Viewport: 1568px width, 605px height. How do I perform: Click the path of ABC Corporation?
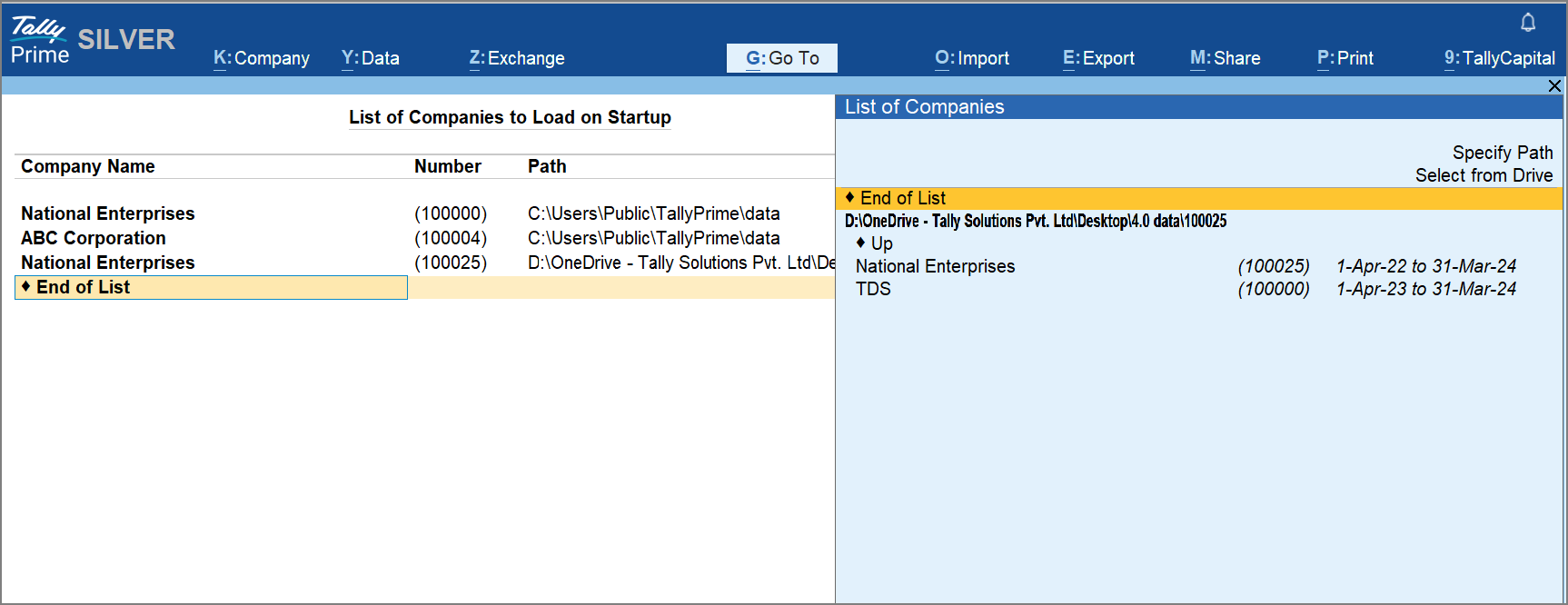[654, 238]
